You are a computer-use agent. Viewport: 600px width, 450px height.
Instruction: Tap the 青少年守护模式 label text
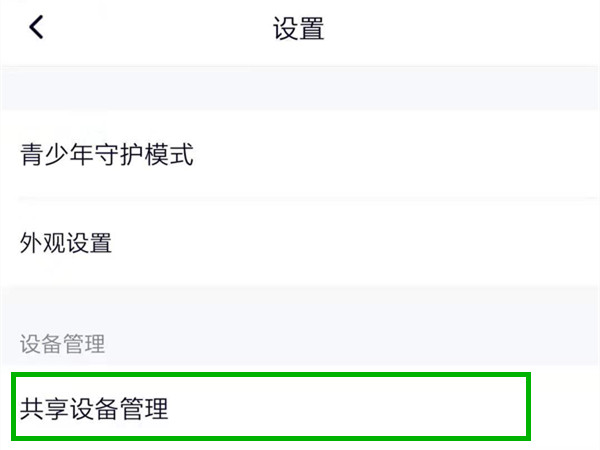(x=106, y=155)
